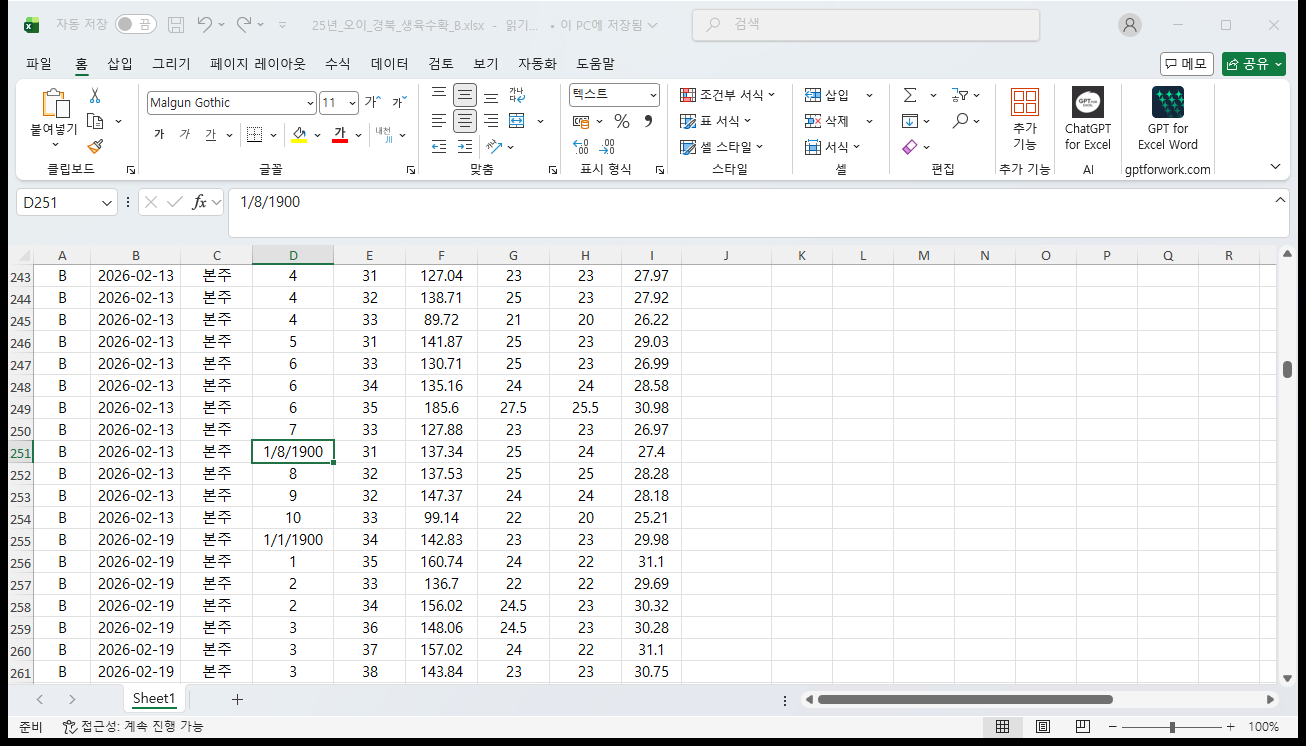
Task: Open the 수식 ribbon tab
Action: tap(338, 64)
